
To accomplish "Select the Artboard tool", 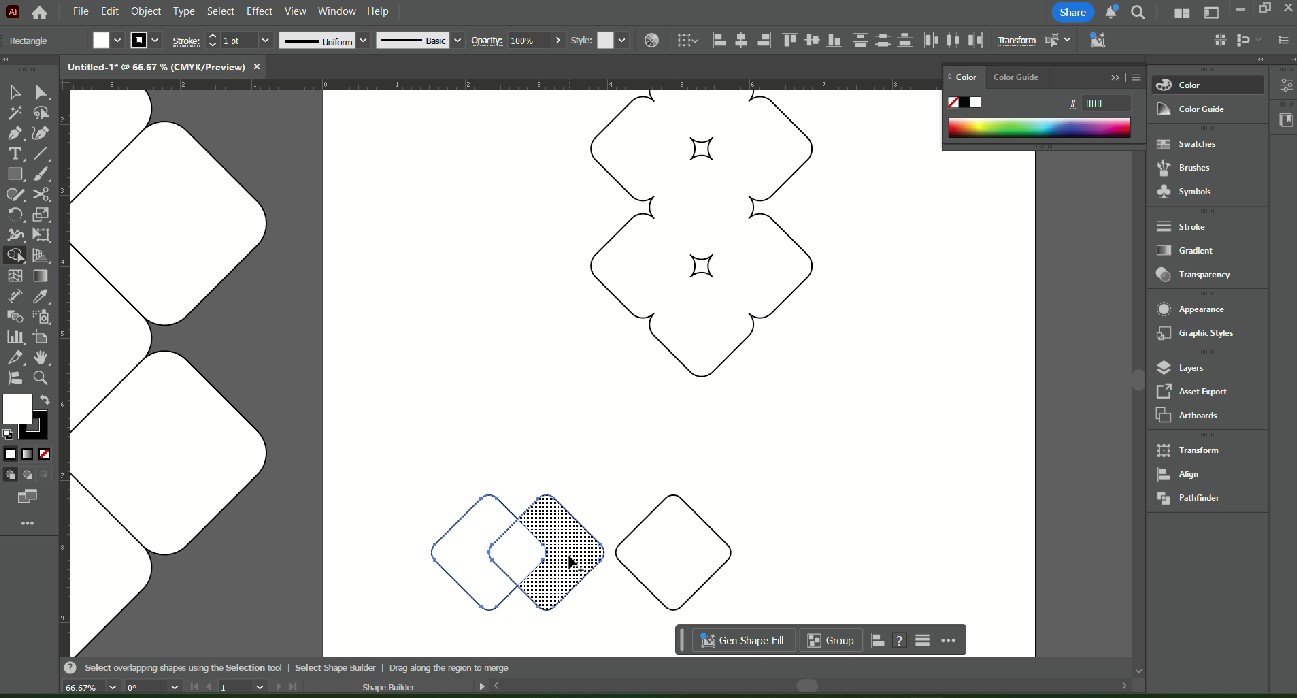I will point(41,337).
